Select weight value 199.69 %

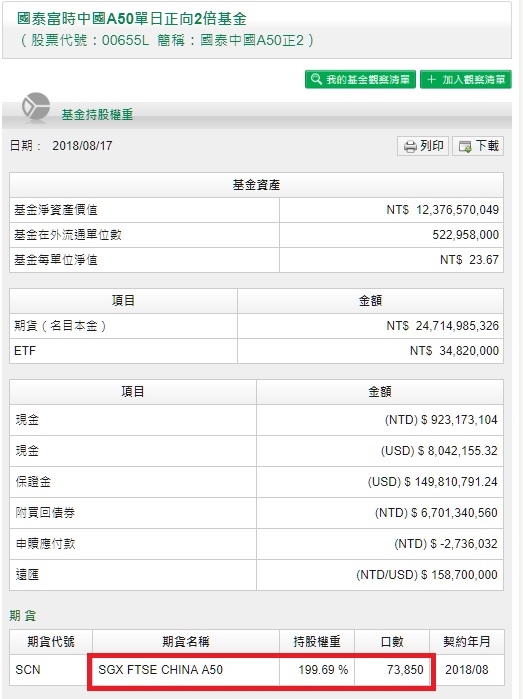[x=323, y=670]
